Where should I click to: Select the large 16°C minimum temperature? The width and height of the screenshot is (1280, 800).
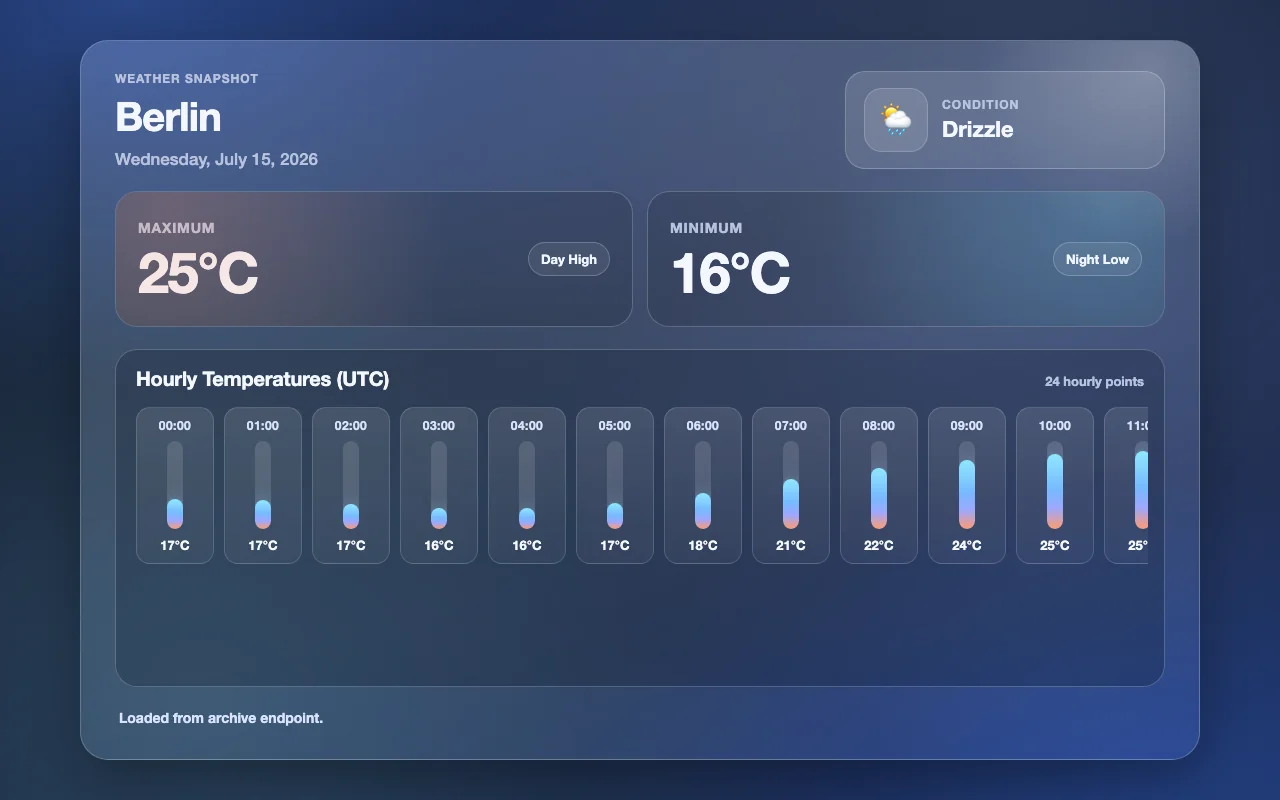tap(730, 273)
